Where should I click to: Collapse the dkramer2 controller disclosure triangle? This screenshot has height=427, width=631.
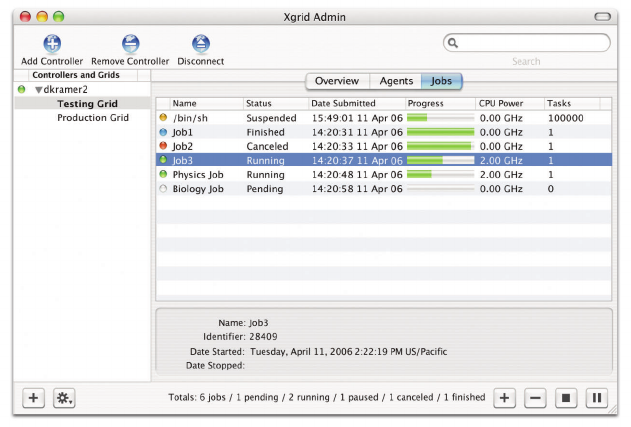point(38,89)
